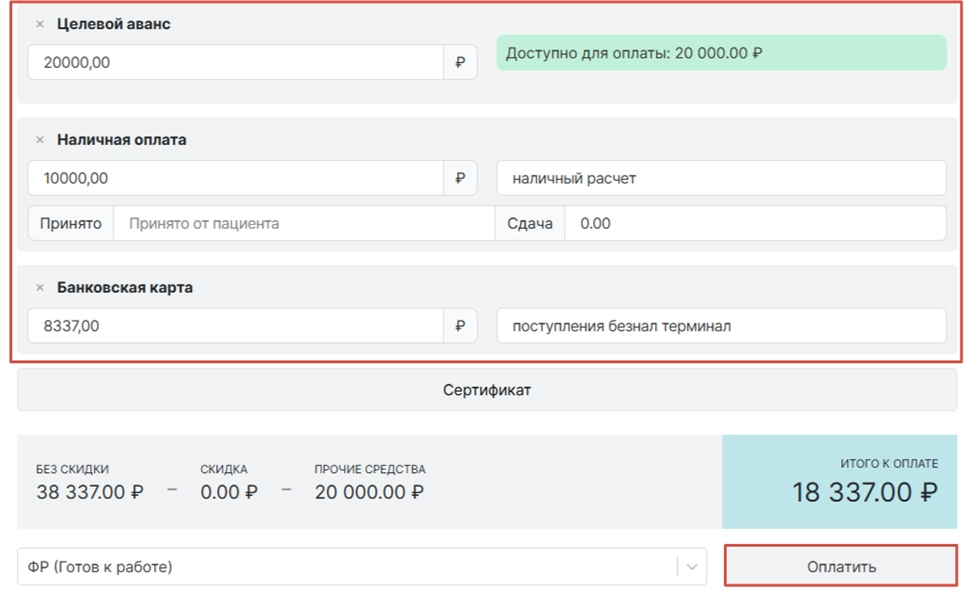This screenshot has width=973, height=591.
Task: Focus the Наличная оплата amount field
Action: click(x=235, y=178)
